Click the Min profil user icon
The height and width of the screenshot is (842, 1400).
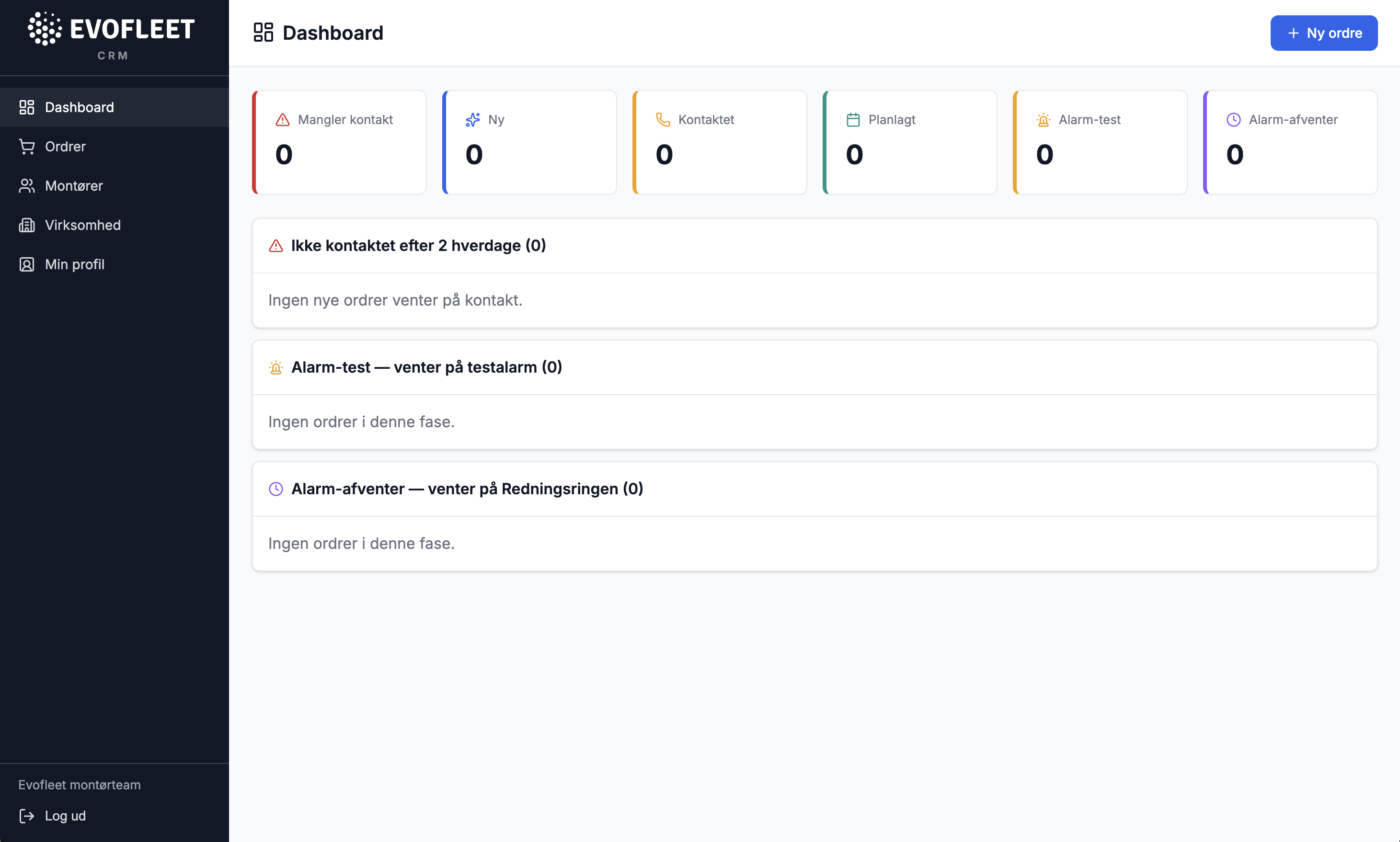point(27,264)
